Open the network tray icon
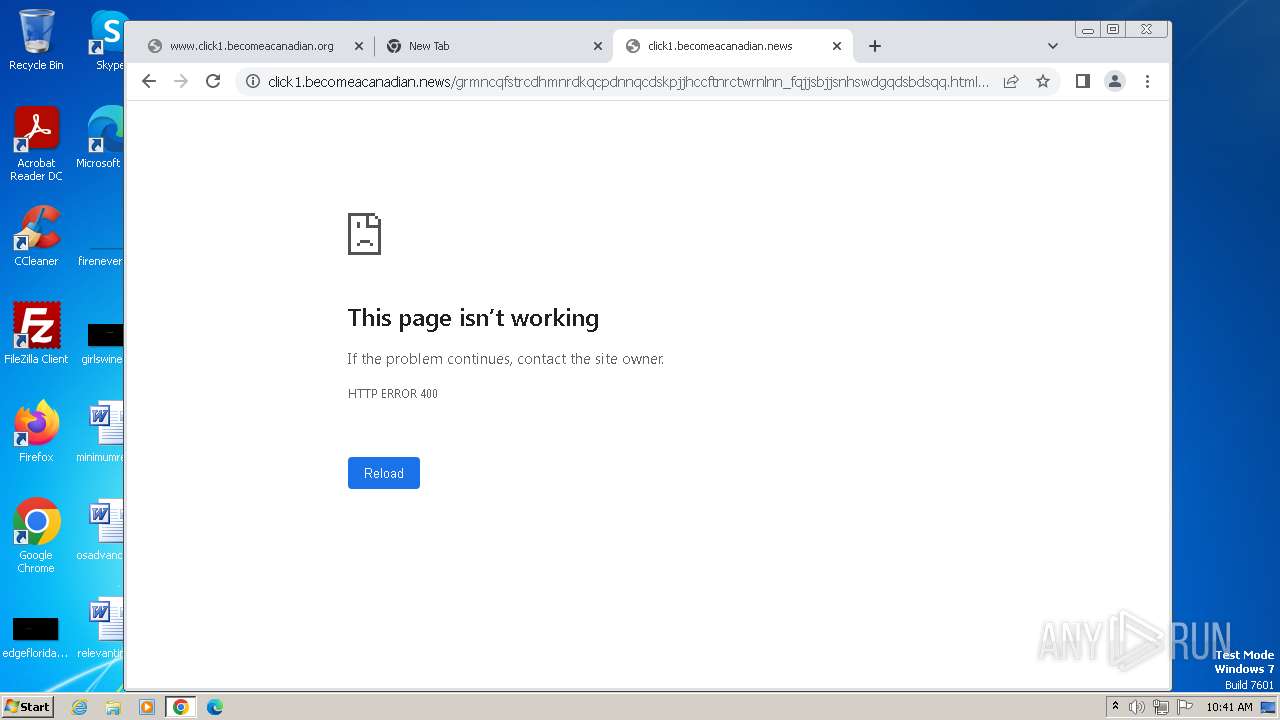This screenshot has width=1280, height=720. click(1161, 707)
